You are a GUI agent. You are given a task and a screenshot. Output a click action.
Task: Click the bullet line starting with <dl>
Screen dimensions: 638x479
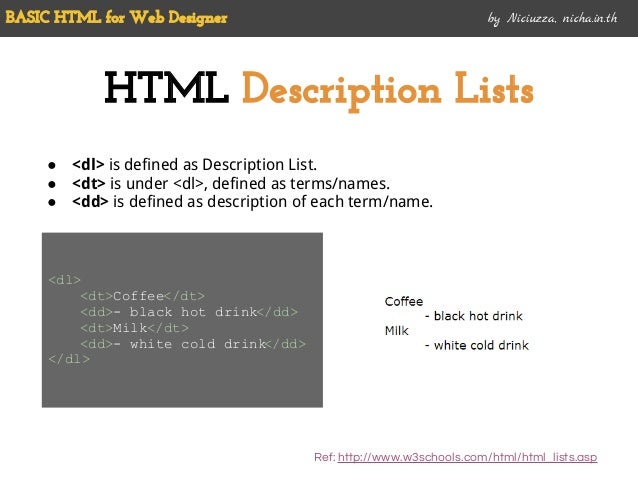pyautogui.click(x=194, y=165)
